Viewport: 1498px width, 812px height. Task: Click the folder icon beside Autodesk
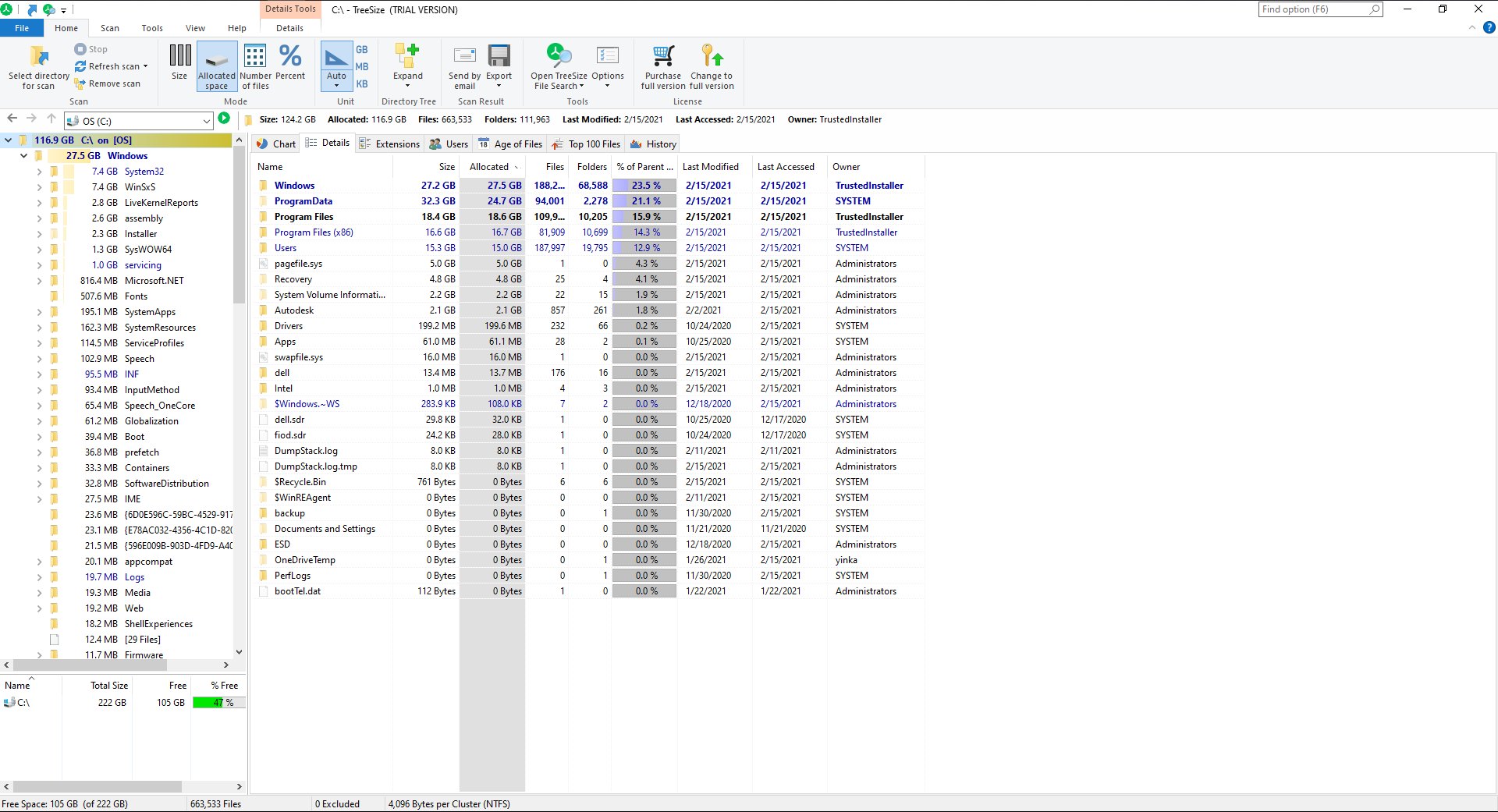(264, 310)
